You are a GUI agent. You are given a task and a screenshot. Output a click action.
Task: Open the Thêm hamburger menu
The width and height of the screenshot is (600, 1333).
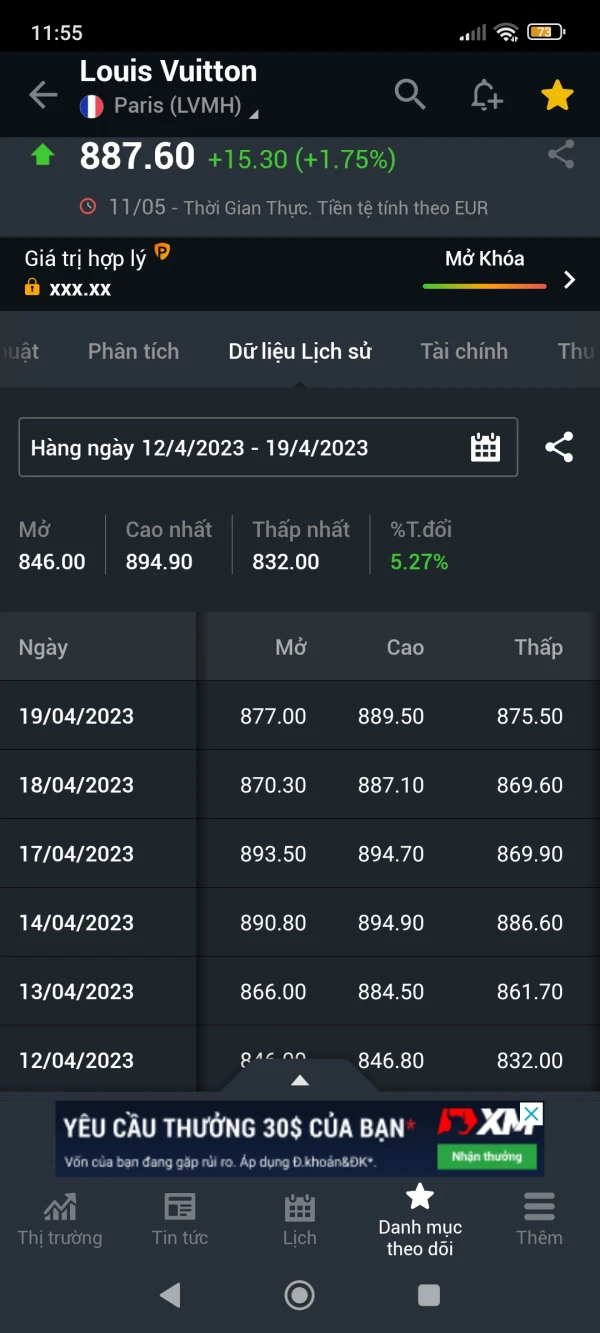pos(539,1219)
